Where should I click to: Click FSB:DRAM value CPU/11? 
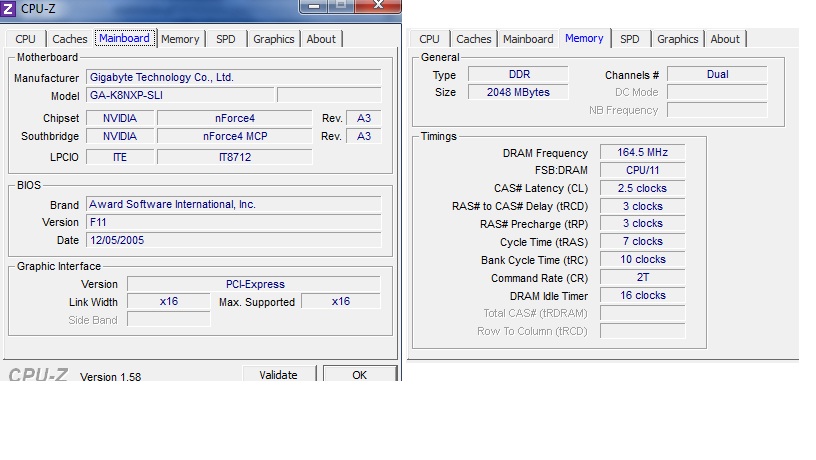point(643,170)
